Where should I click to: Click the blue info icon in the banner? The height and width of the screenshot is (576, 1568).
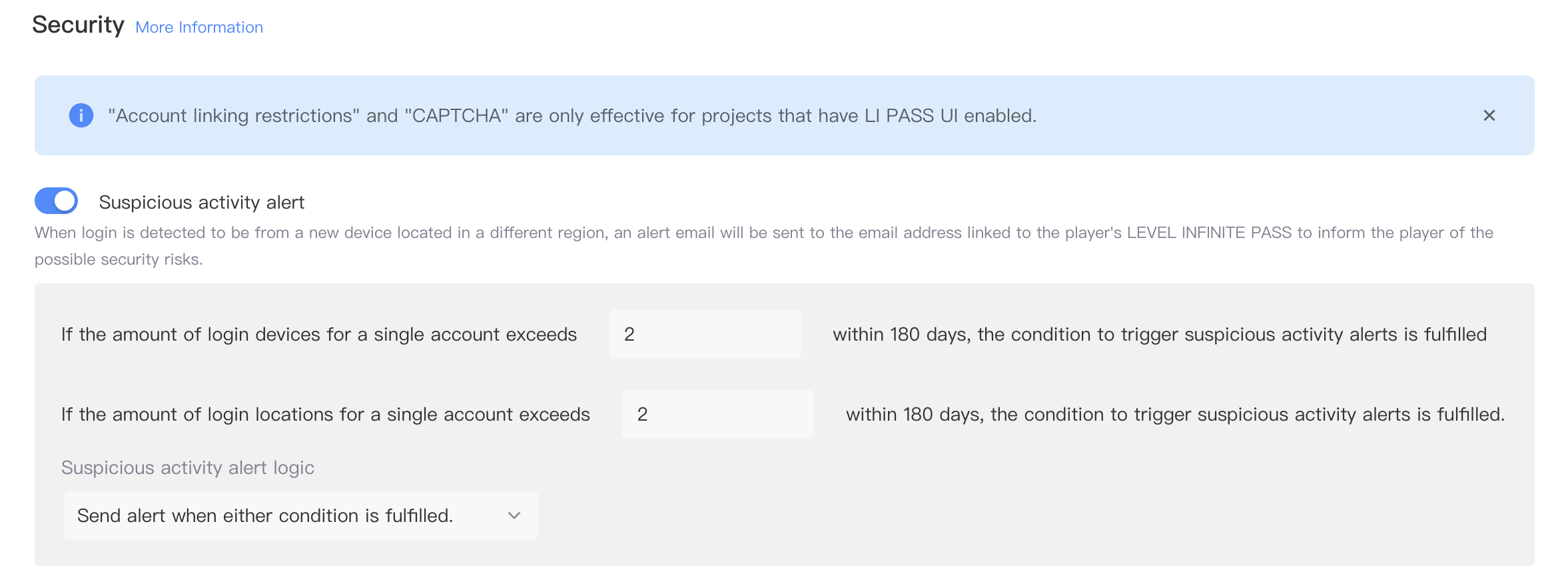(x=81, y=115)
